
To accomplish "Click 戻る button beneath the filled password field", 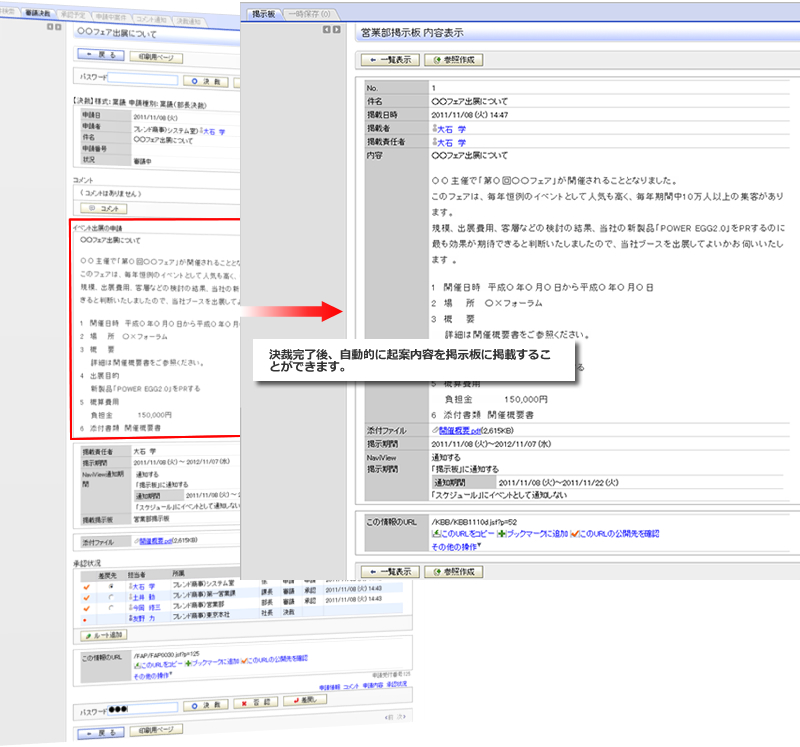I will coord(101,733).
